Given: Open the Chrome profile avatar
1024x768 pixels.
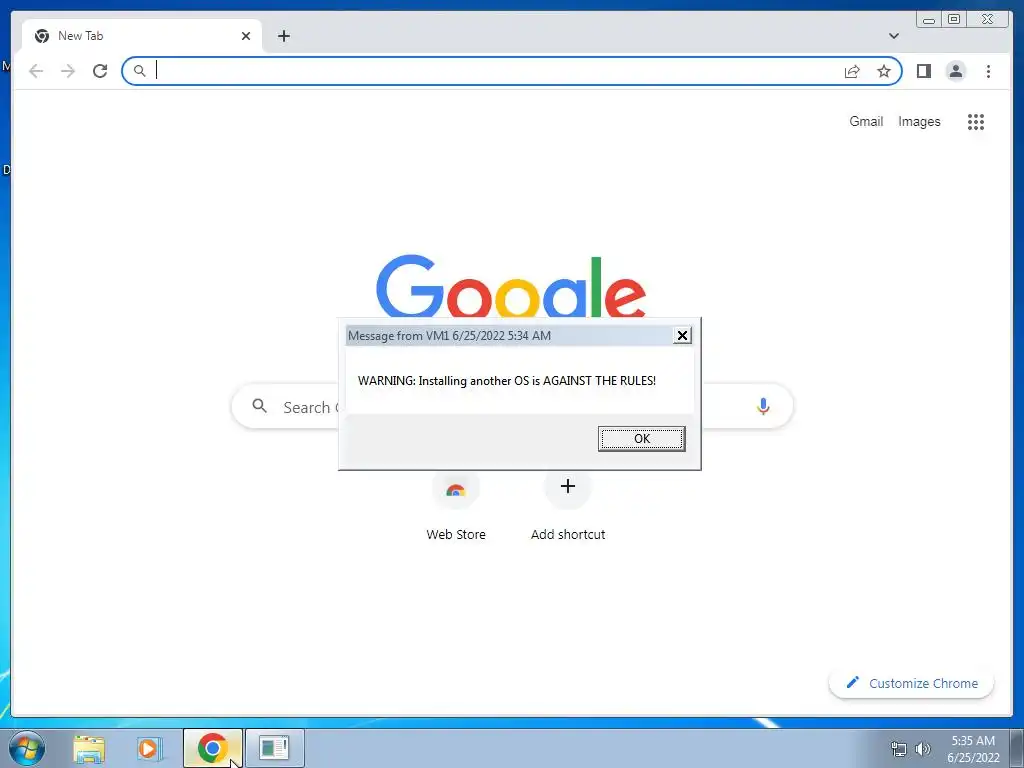Looking at the screenshot, I should [955, 71].
